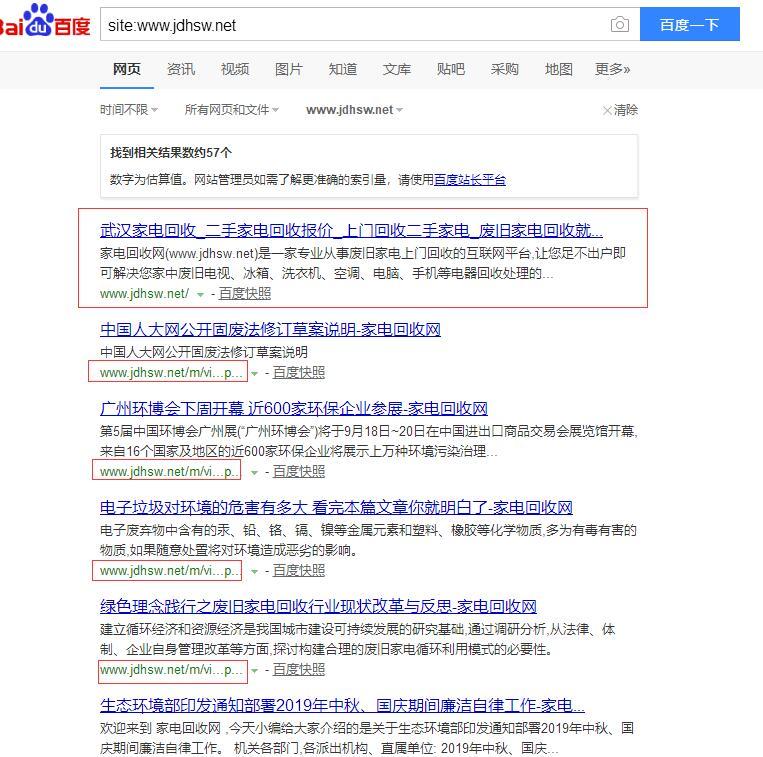Go to the 文库 tab
Image resolution: width=763 pixels, height=757 pixels.
(x=397, y=70)
